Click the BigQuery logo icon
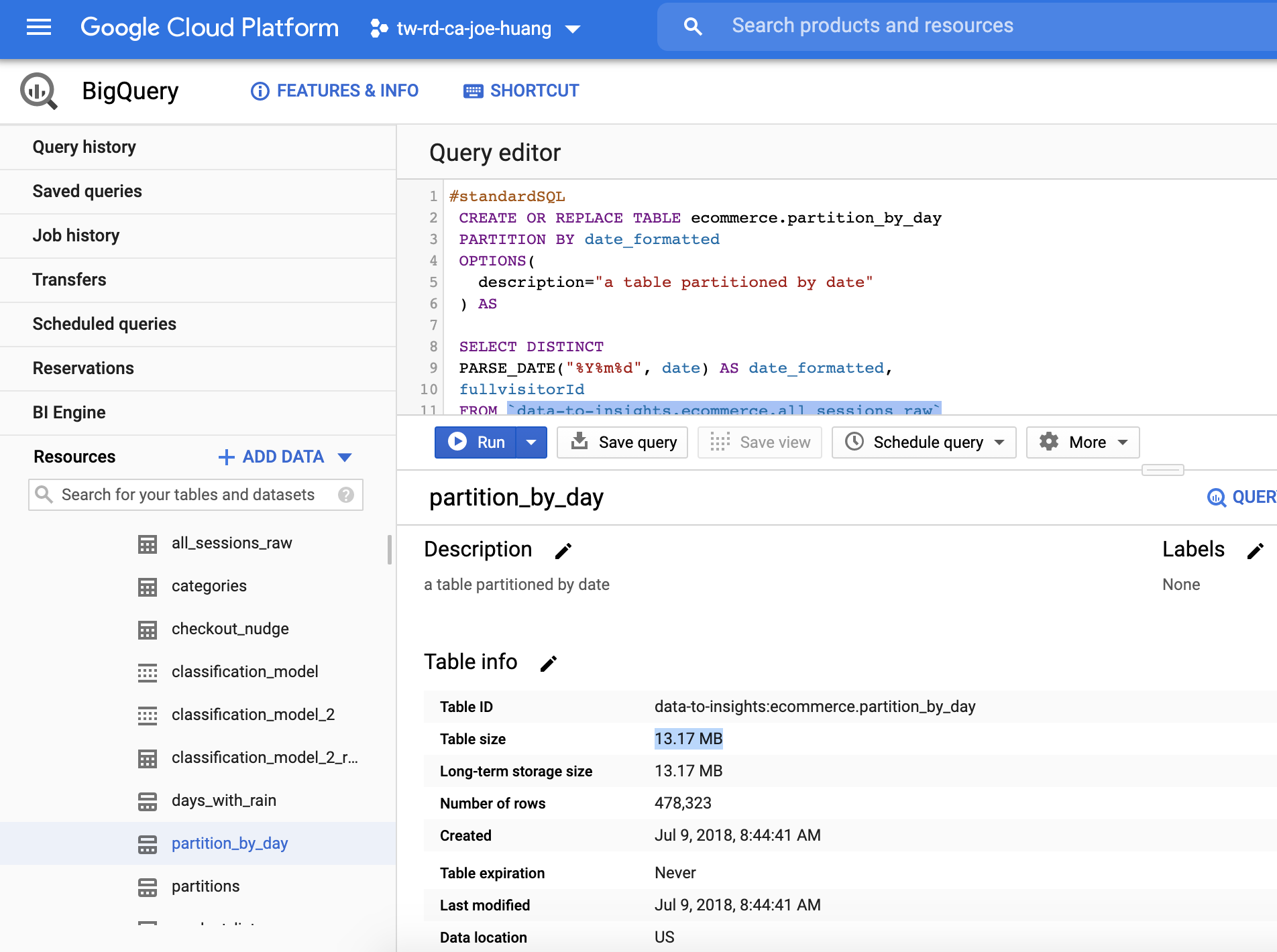Image resolution: width=1277 pixels, height=952 pixels. 39,91
